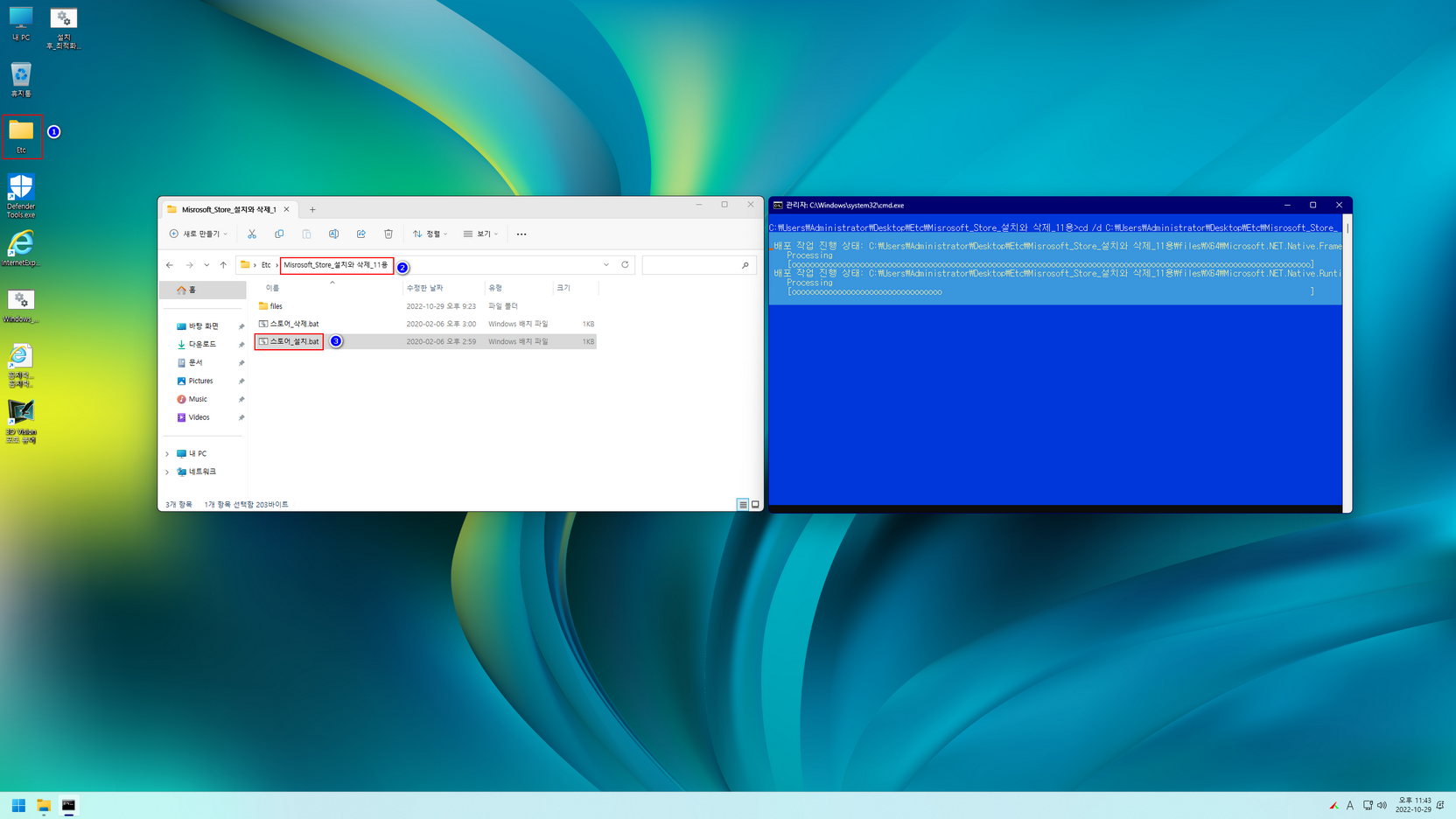The width and height of the screenshot is (1456, 819).
Task: Click the Delete trash icon in Explorer toolbar
Action: (x=388, y=234)
